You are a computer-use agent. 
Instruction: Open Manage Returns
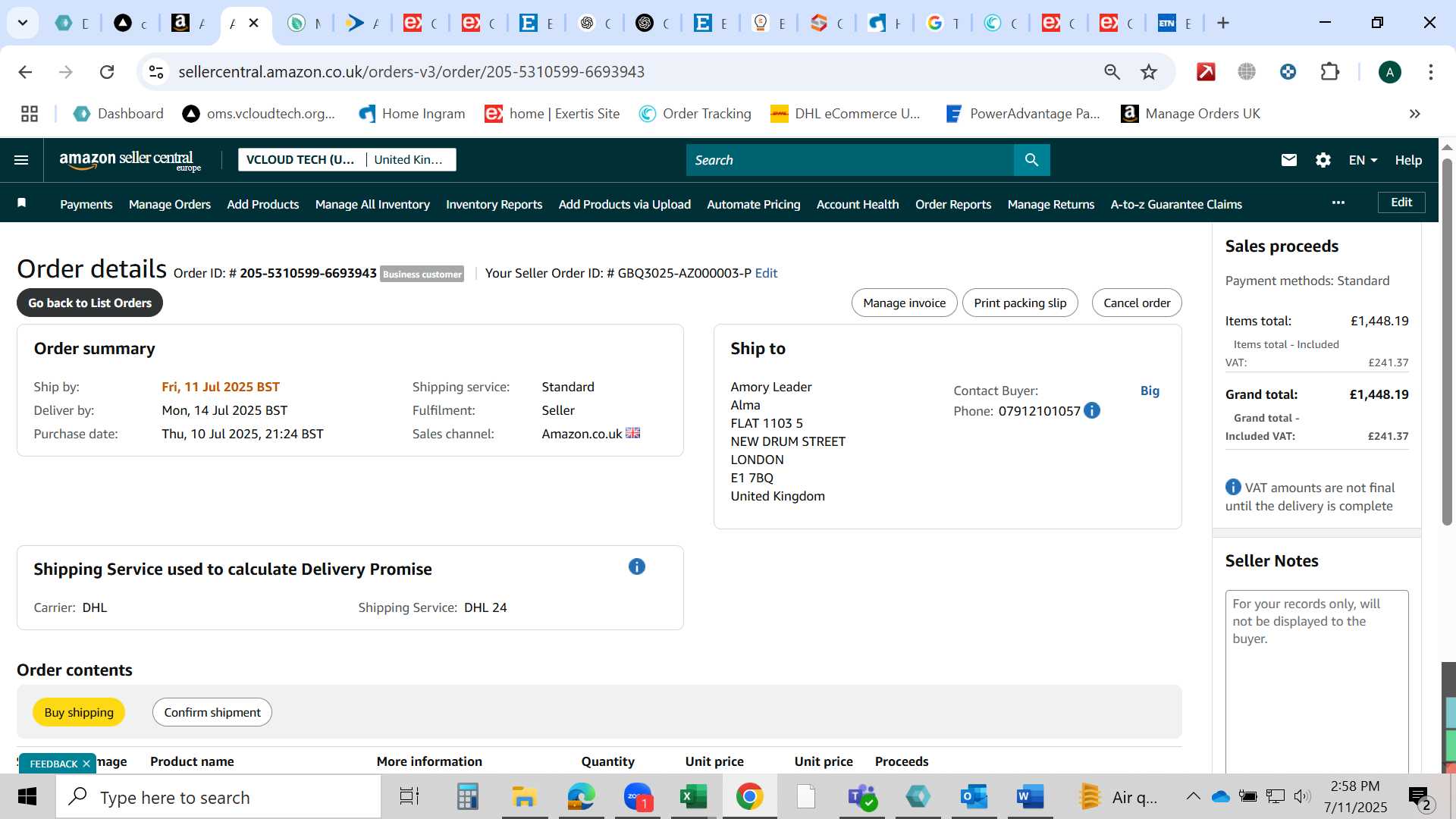tap(1051, 204)
